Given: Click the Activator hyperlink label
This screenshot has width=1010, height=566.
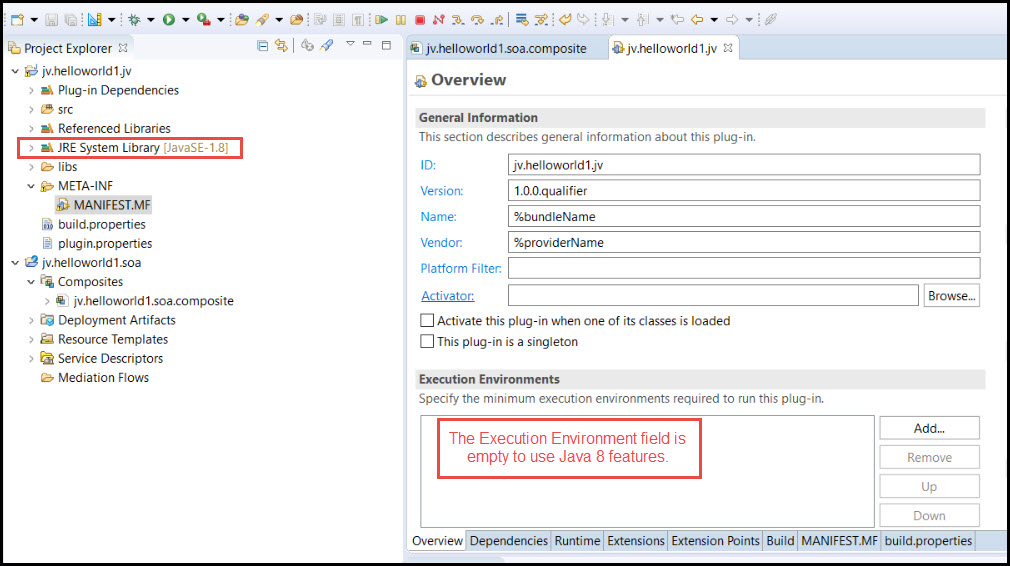Looking at the screenshot, I should [446, 296].
